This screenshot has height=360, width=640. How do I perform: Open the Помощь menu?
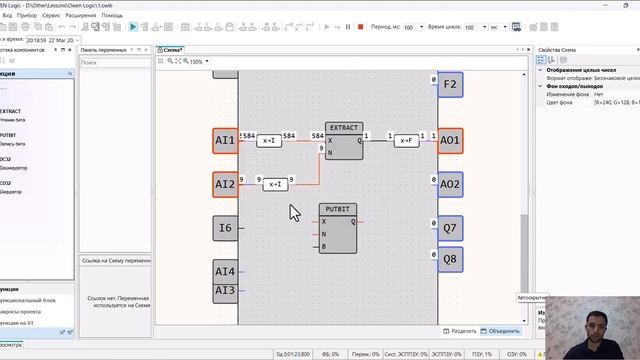(x=112, y=16)
